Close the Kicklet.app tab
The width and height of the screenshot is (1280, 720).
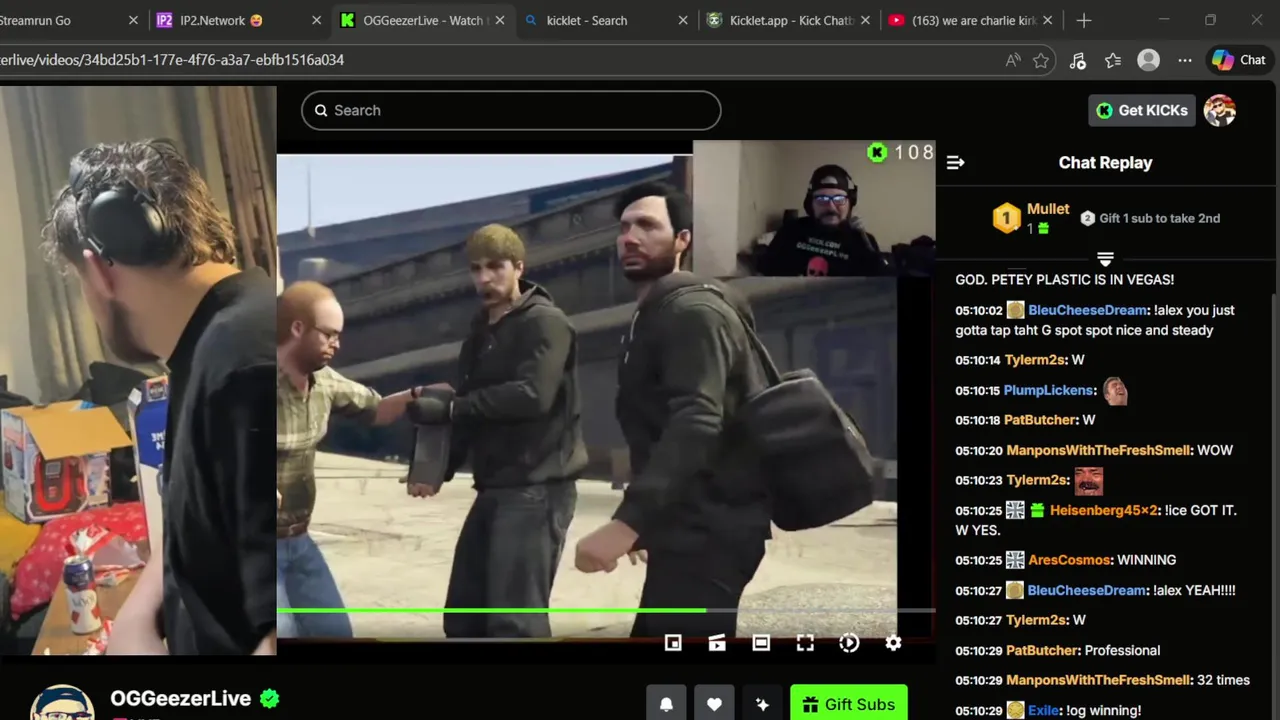(866, 20)
